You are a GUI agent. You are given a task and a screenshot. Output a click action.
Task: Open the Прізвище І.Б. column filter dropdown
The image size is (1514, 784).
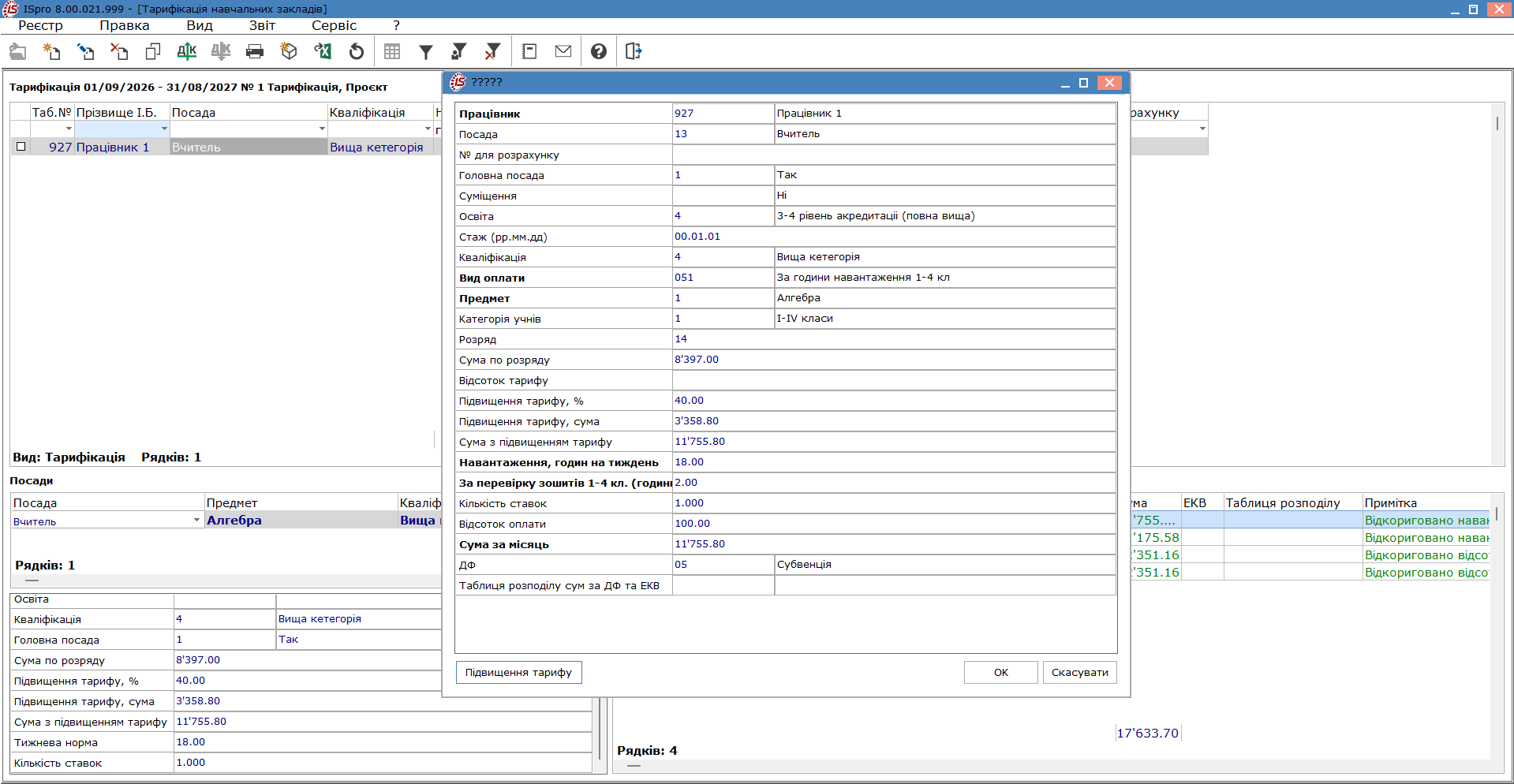[x=164, y=129]
